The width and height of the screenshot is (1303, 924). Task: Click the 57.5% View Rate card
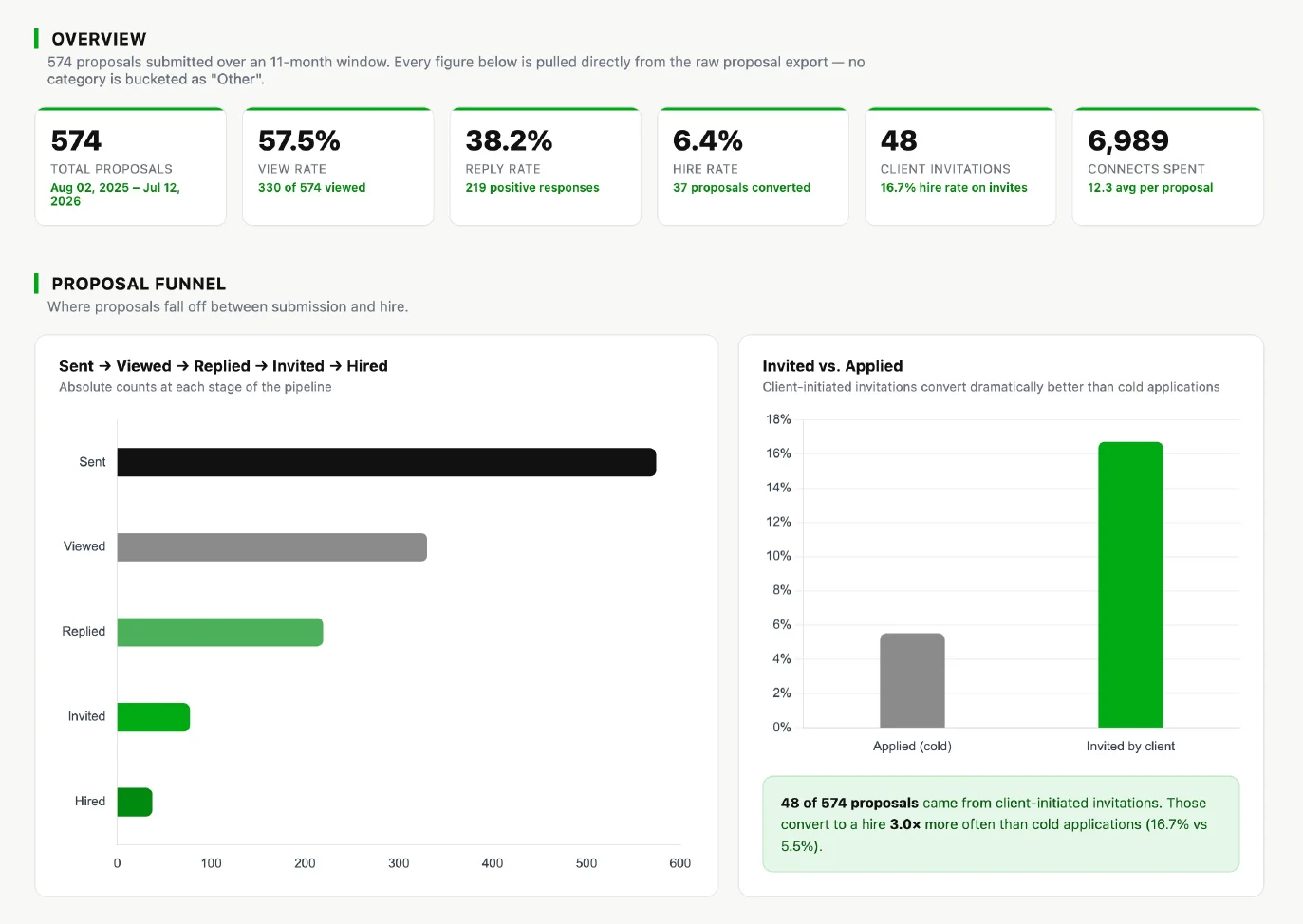pyautogui.click(x=338, y=166)
